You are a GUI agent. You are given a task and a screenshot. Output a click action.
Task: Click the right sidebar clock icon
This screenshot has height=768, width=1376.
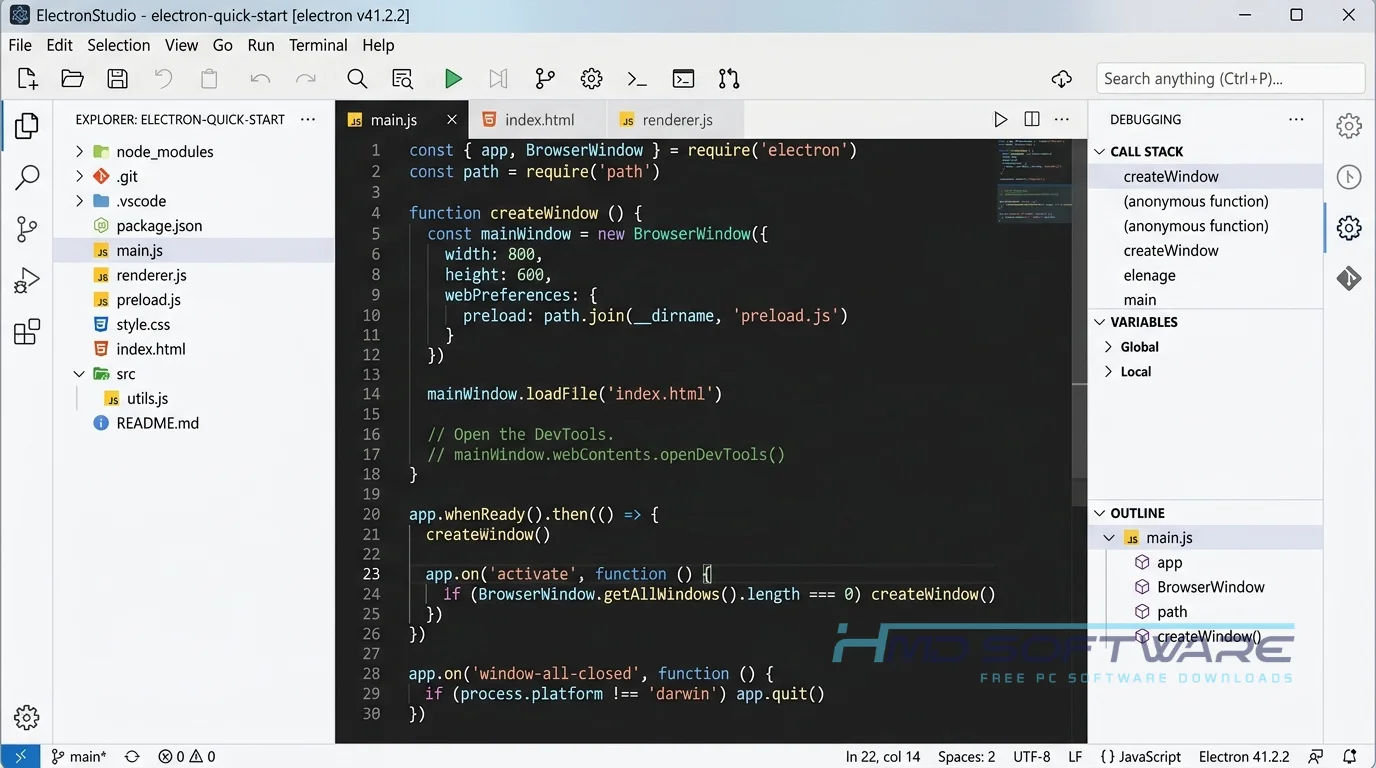[1349, 177]
